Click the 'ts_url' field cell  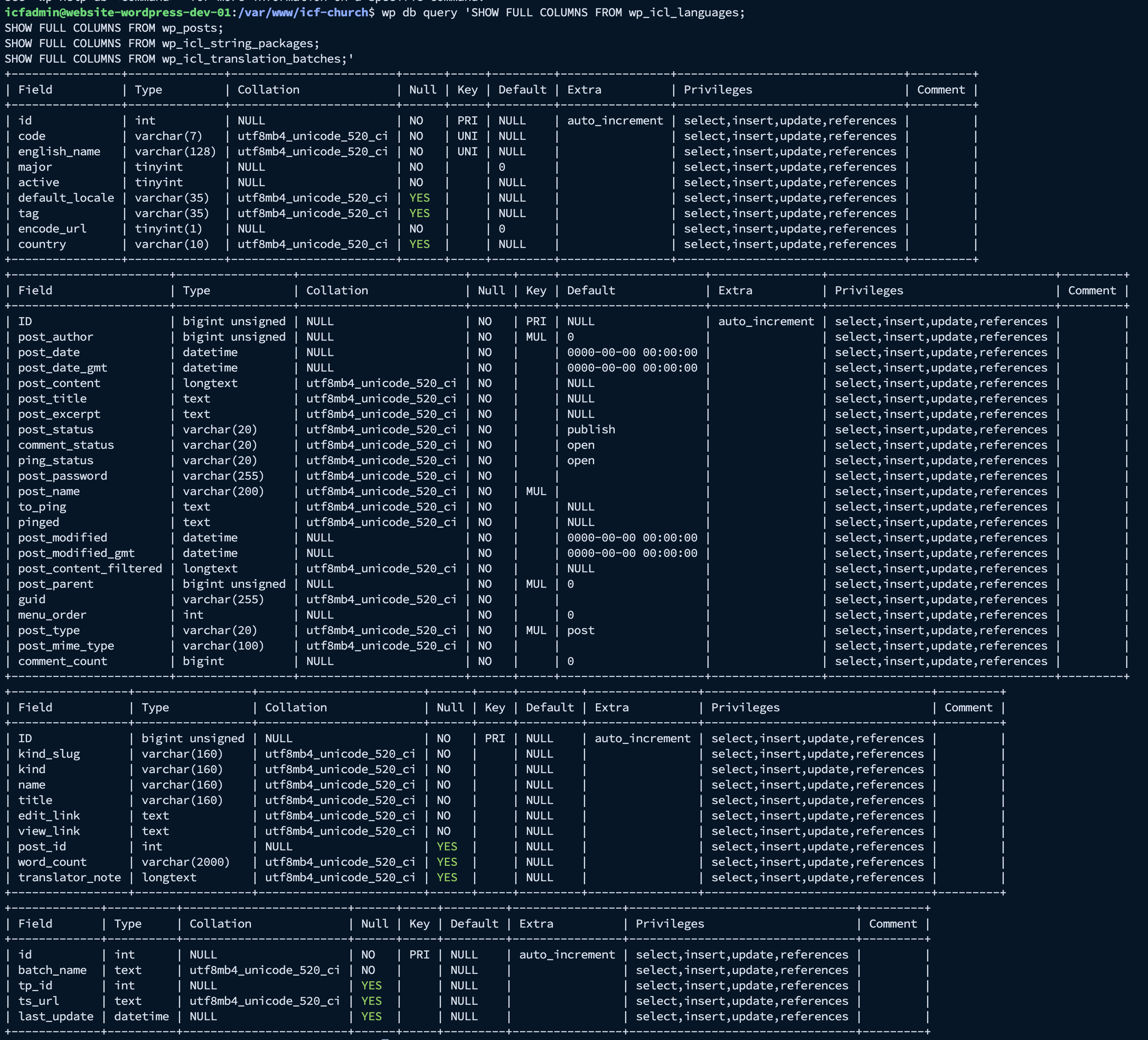[x=39, y=1001]
